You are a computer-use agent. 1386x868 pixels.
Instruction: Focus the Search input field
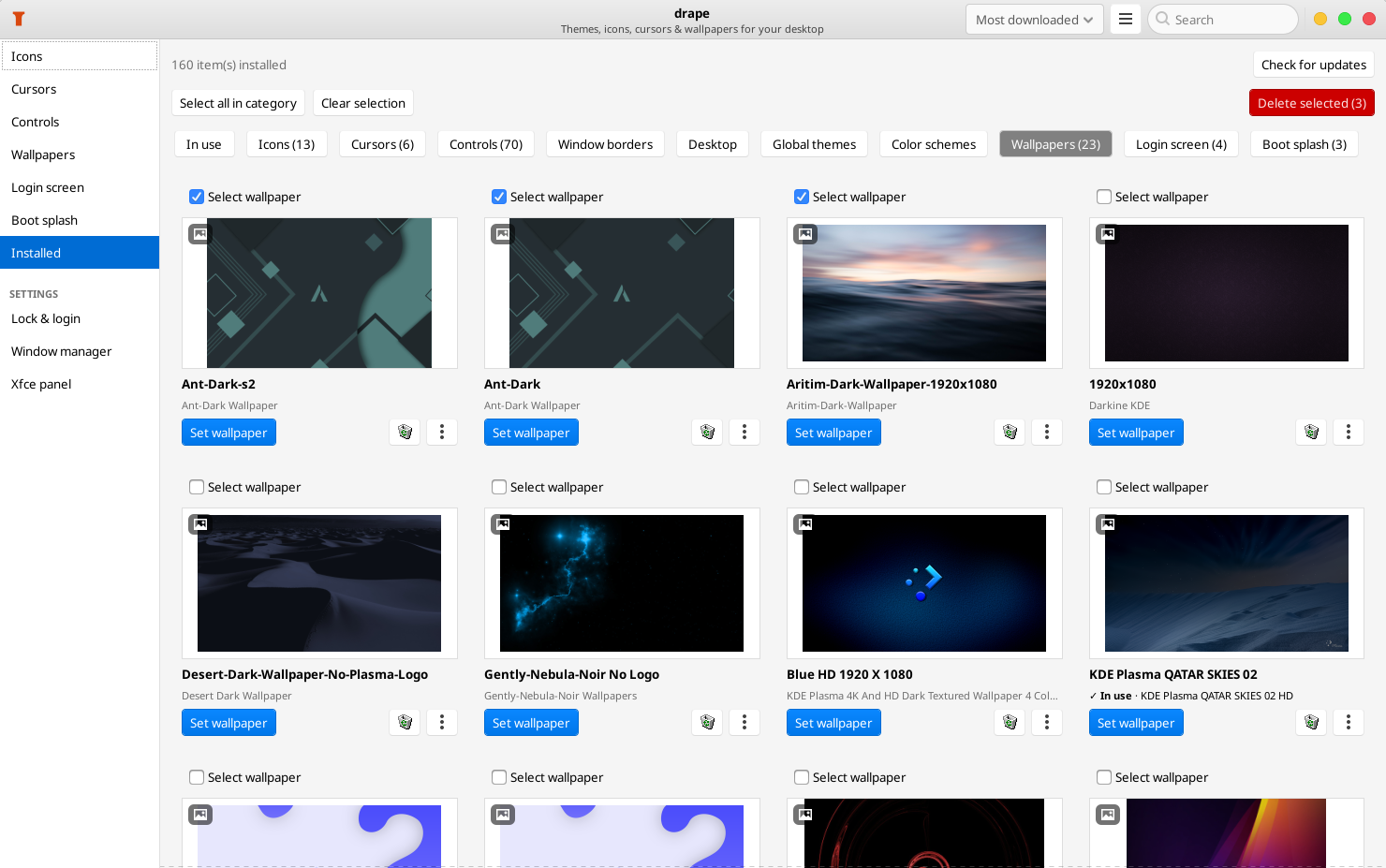click(1223, 20)
